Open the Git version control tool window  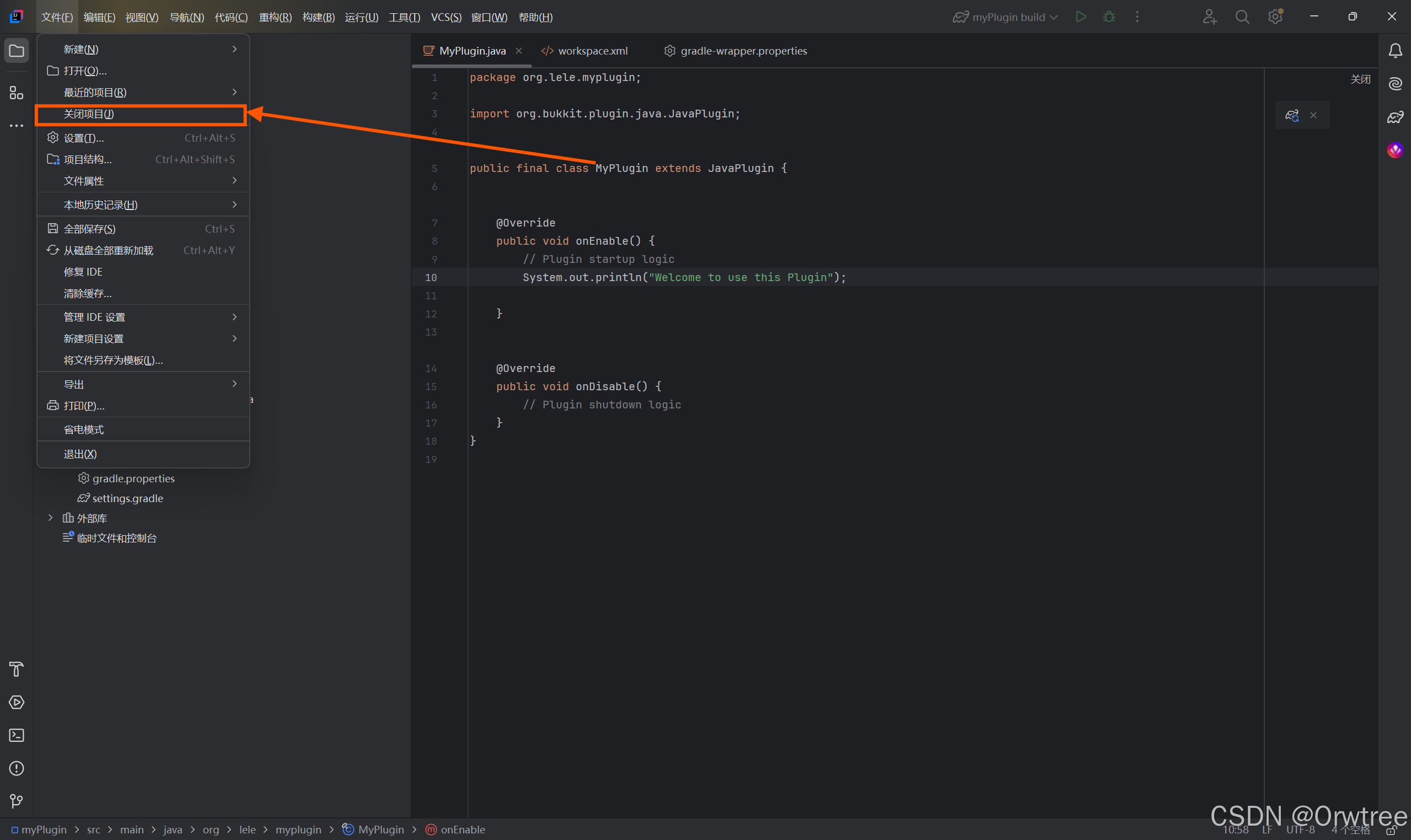coord(17,801)
